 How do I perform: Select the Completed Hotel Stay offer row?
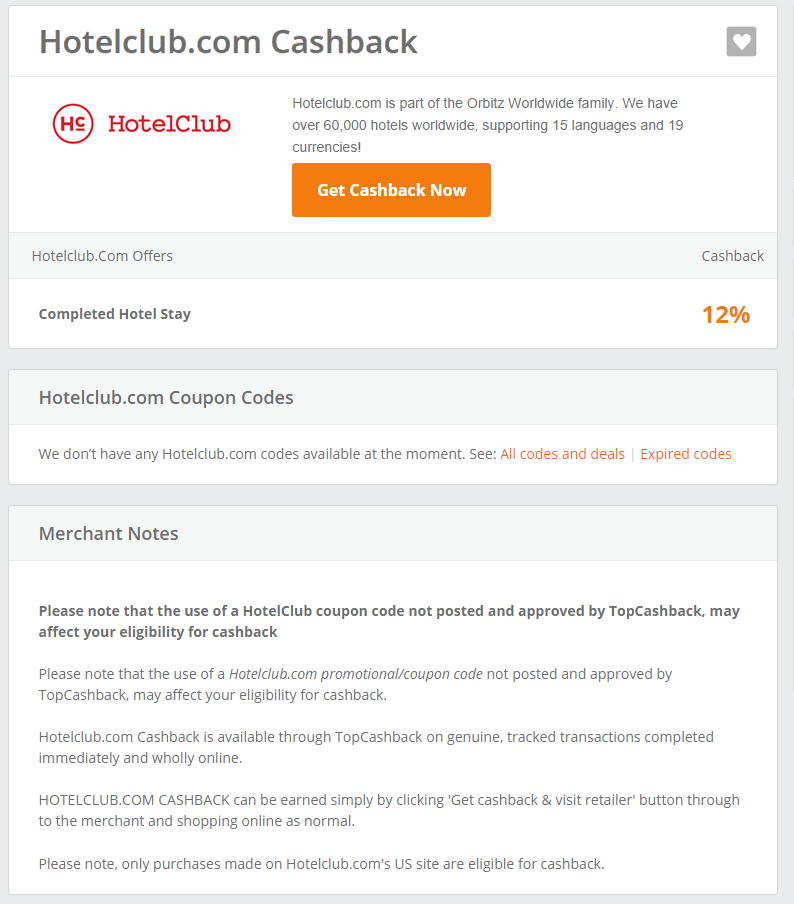tap(393, 314)
